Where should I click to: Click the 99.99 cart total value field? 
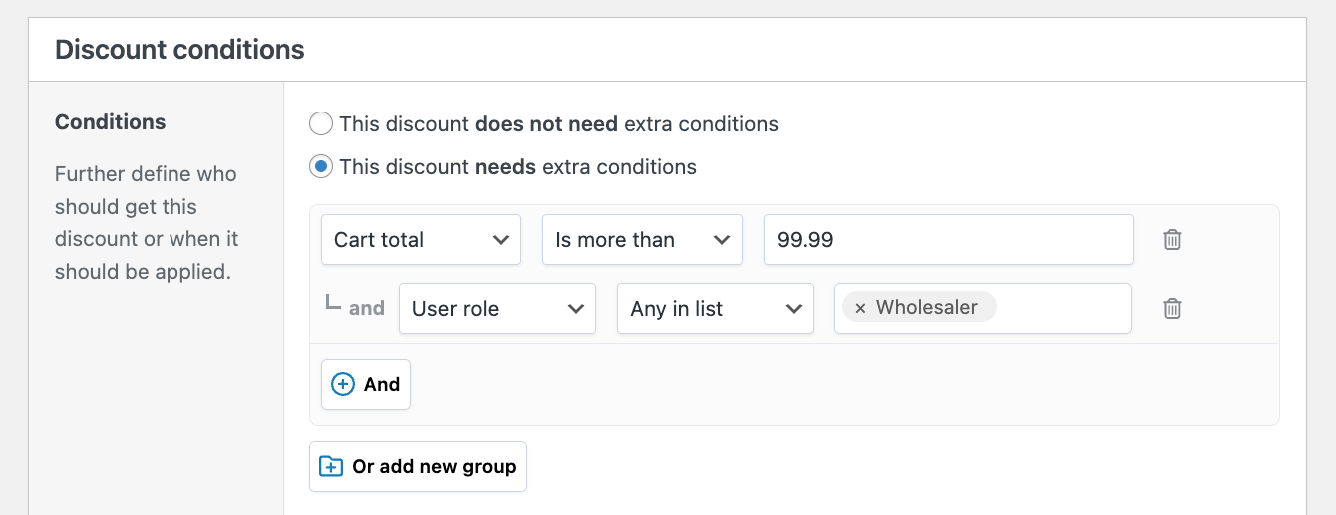tap(948, 240)
